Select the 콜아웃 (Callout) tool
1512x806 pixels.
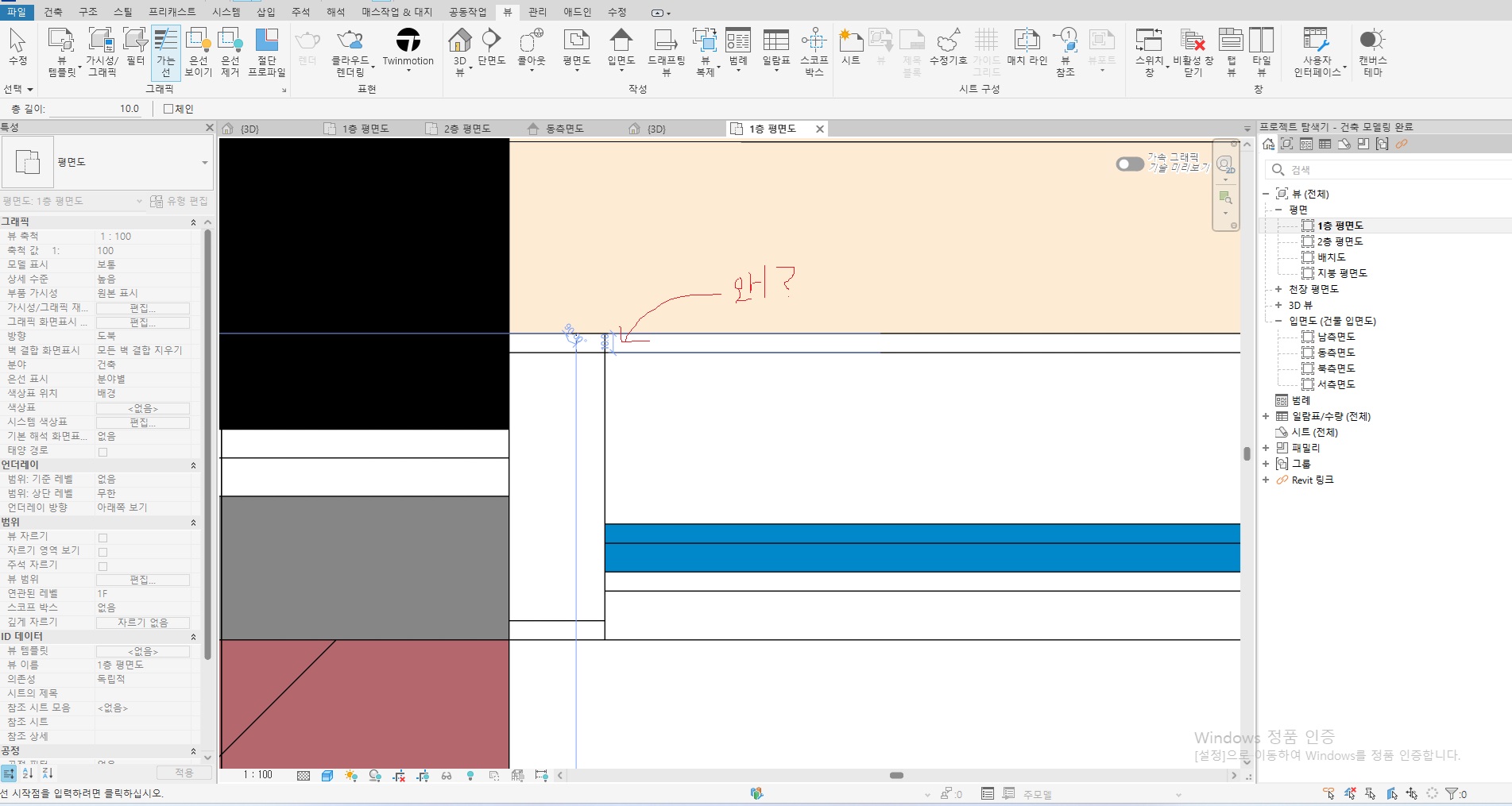(532, 48)
